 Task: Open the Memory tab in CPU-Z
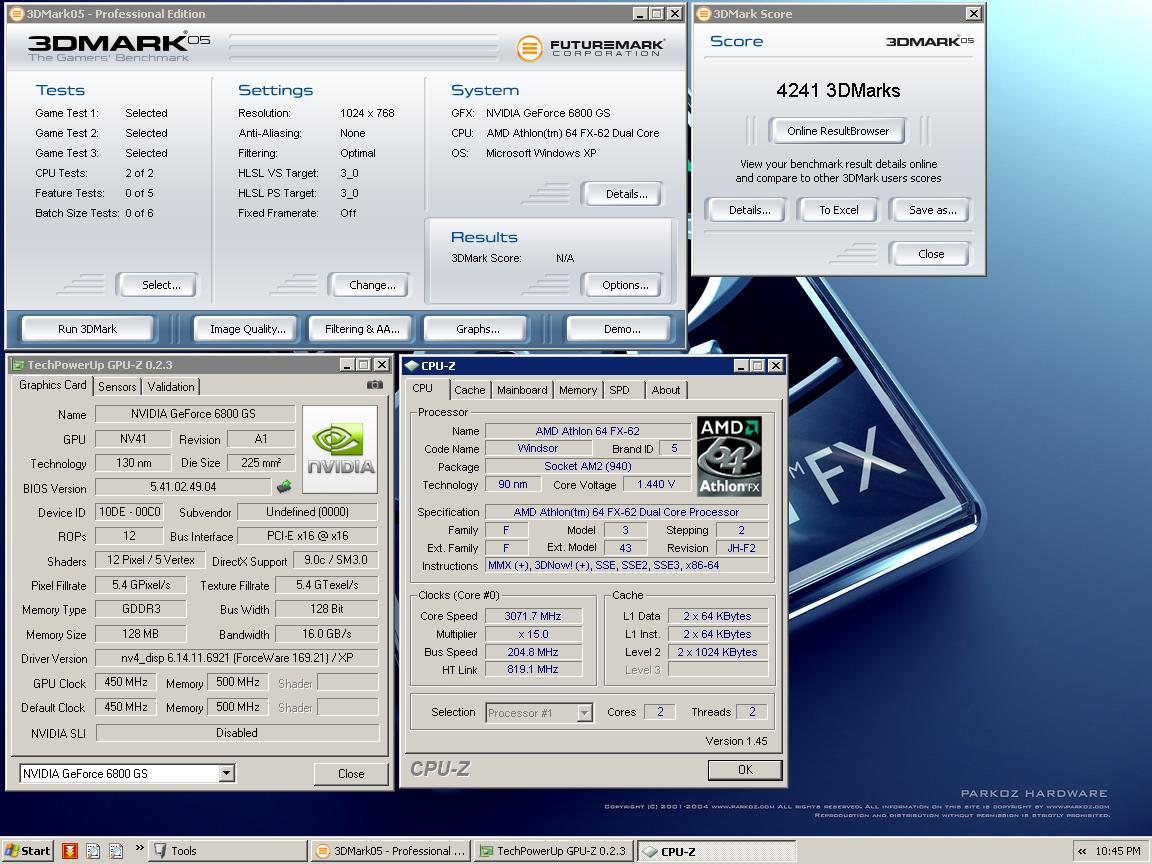coord(577,390)
